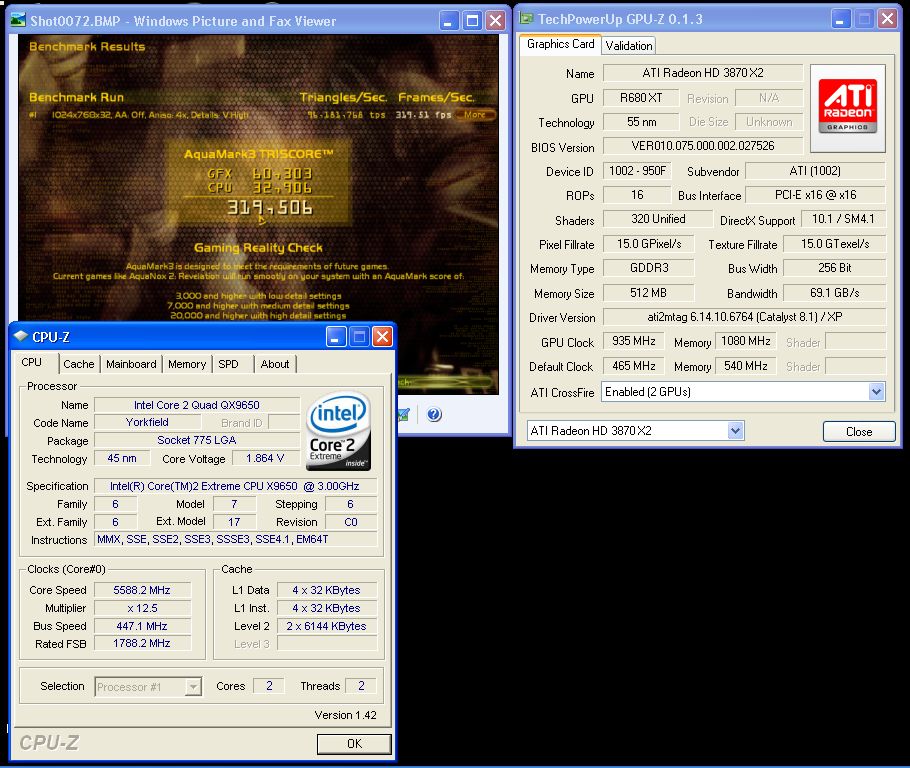Click the Default Clock 465 MHz value
910x768 pixels.
(634, 366)
